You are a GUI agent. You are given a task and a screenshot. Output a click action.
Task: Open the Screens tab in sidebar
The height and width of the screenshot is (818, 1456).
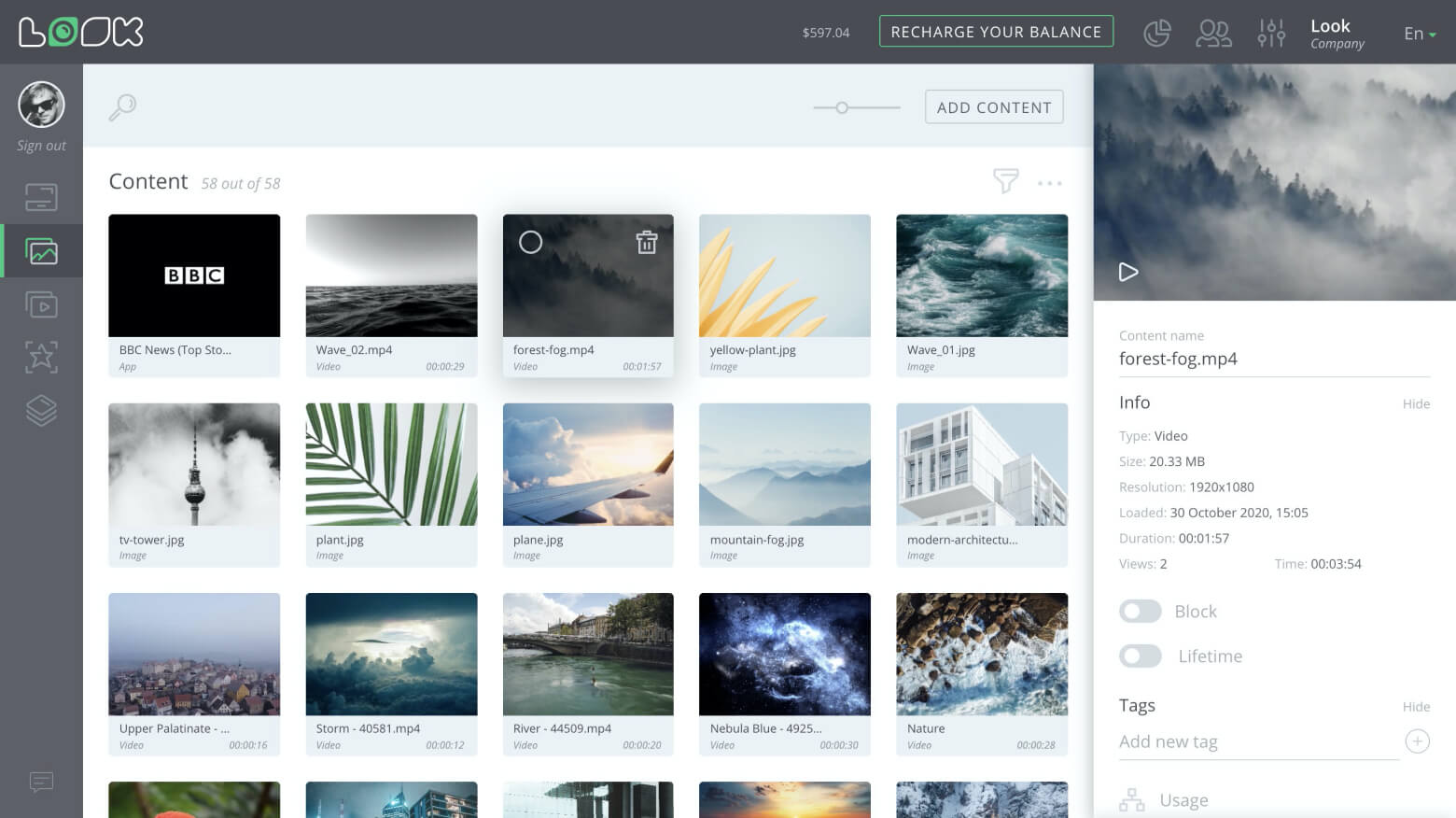(41, 198)
